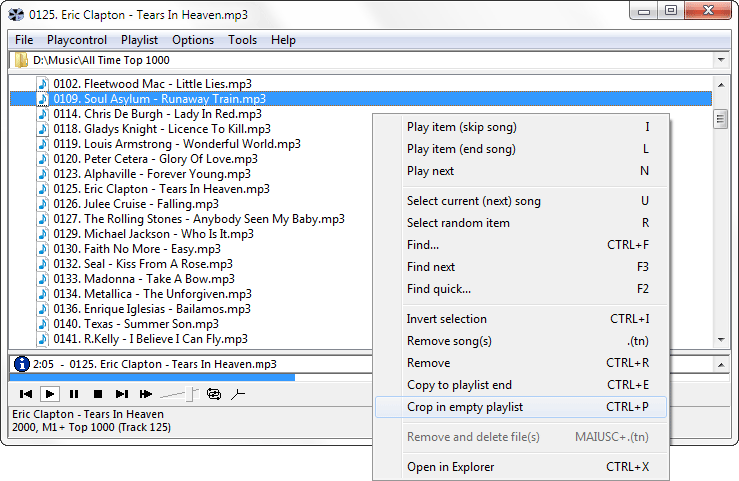739x481 pixels.
Task: Open the Playcontrol menu
Action: point(77,40)
